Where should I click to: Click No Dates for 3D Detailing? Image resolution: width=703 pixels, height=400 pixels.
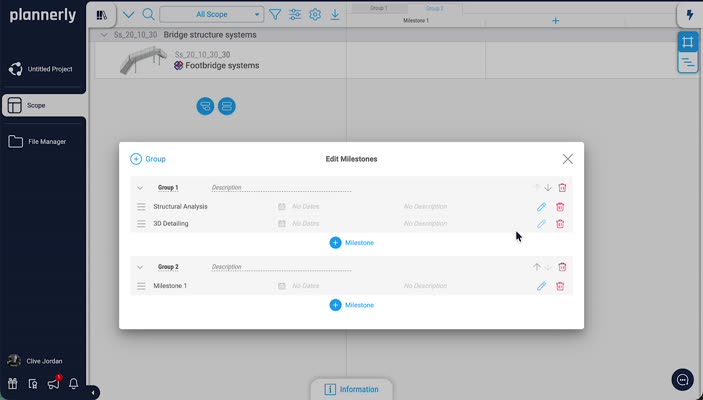306,224
